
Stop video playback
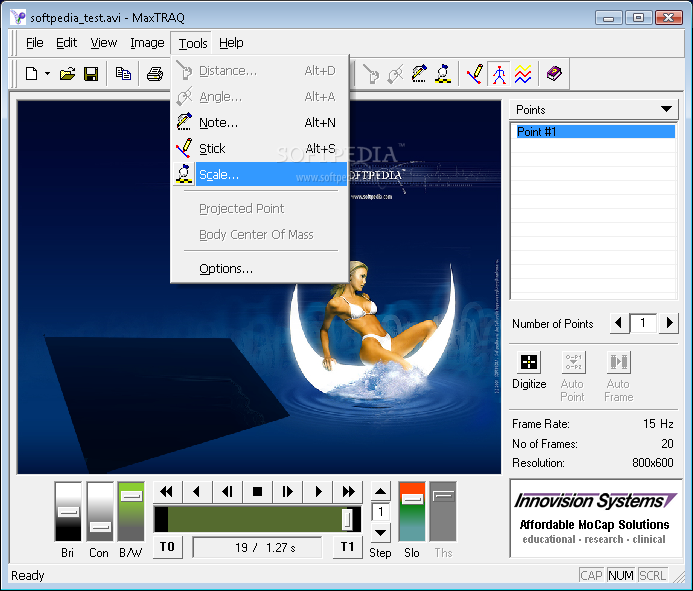[257, 492]
